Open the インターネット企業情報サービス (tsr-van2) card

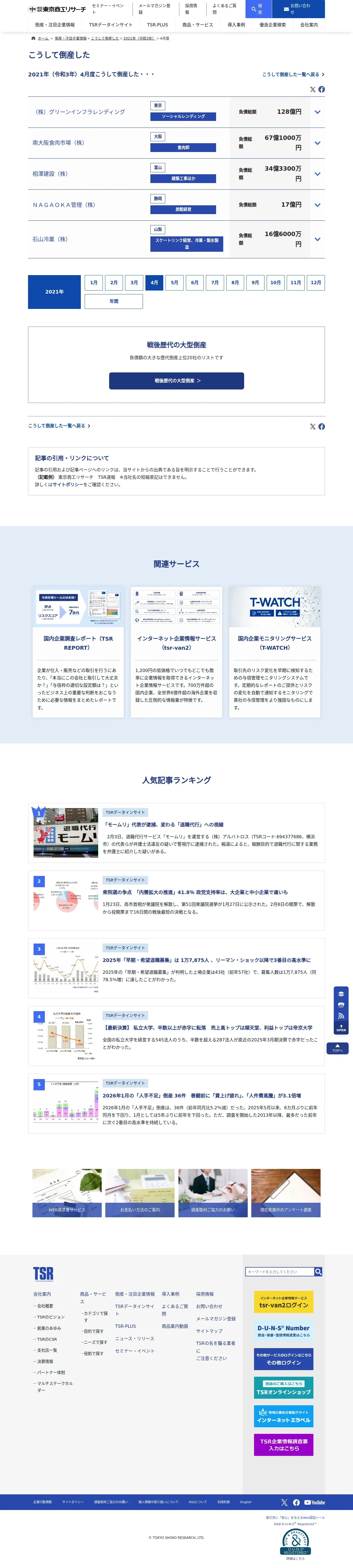coord(176,652)
